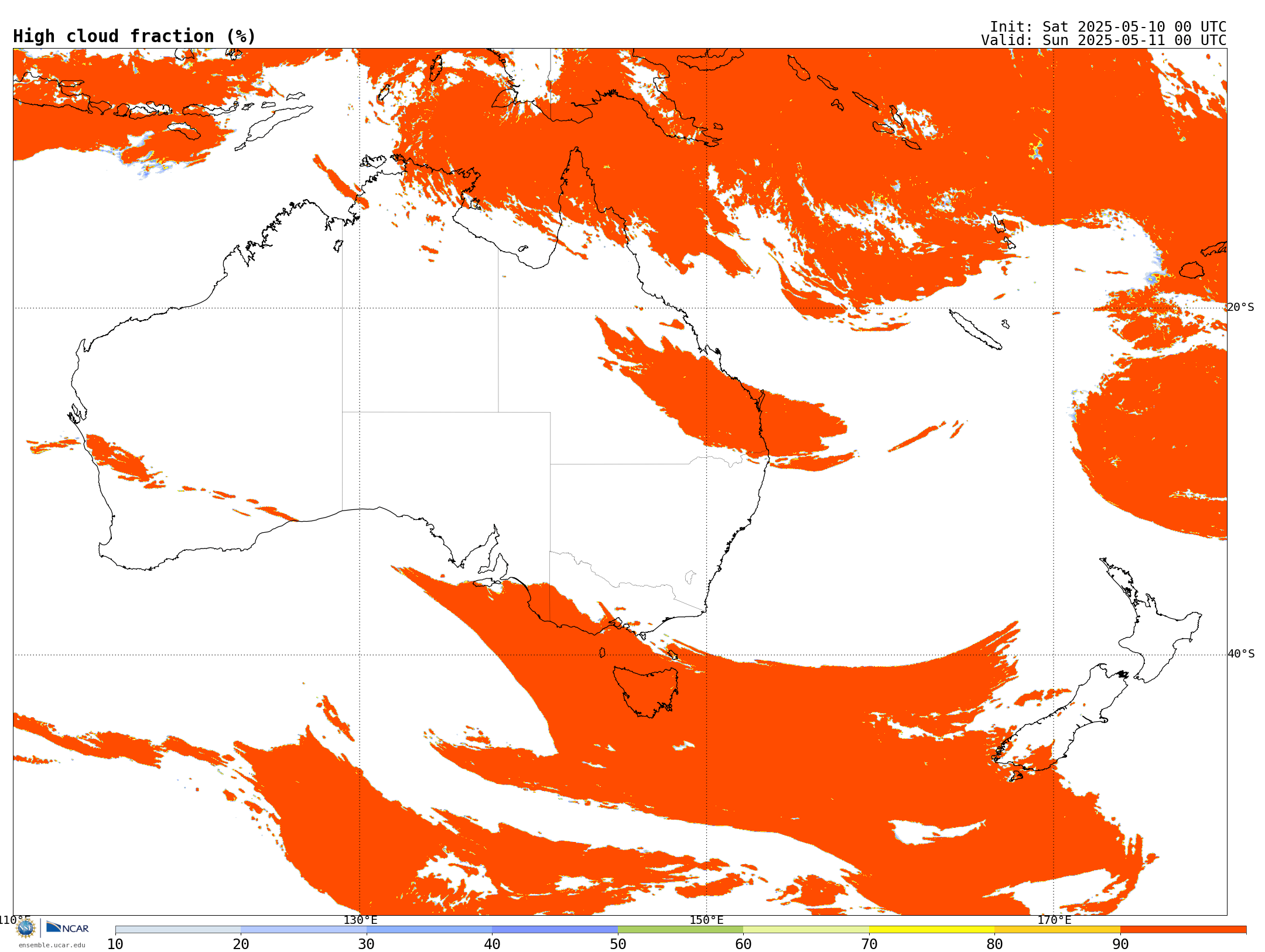
Task: Click the 'Valid: Sun 2025-05-11 00 UTC' text
Action: coord(1104,40)
